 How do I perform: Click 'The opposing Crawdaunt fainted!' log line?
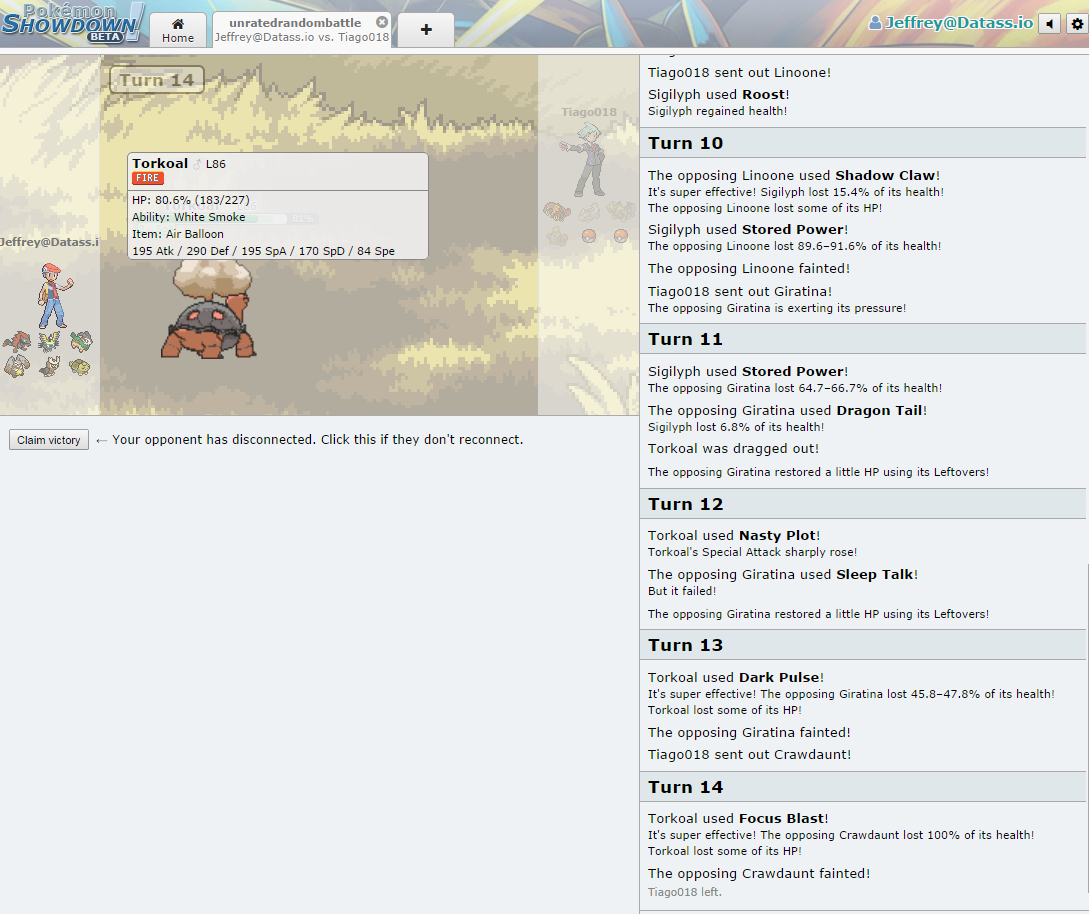[x=759, y=874]
